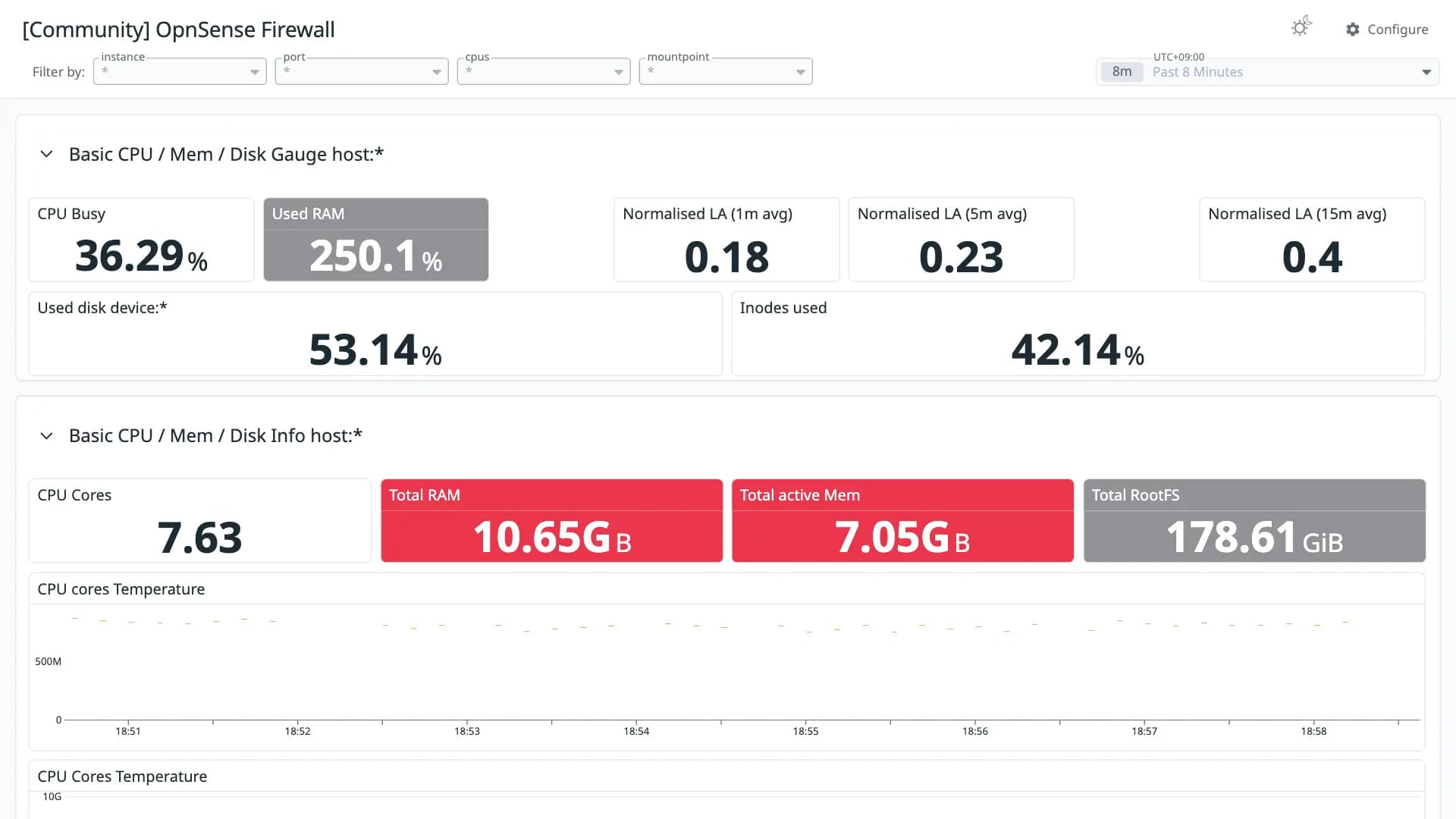The height and width of the screenshot is (819, 1456).
Task: Click the Normalised LA (1m avg) value 0.18
Action: 726,257
